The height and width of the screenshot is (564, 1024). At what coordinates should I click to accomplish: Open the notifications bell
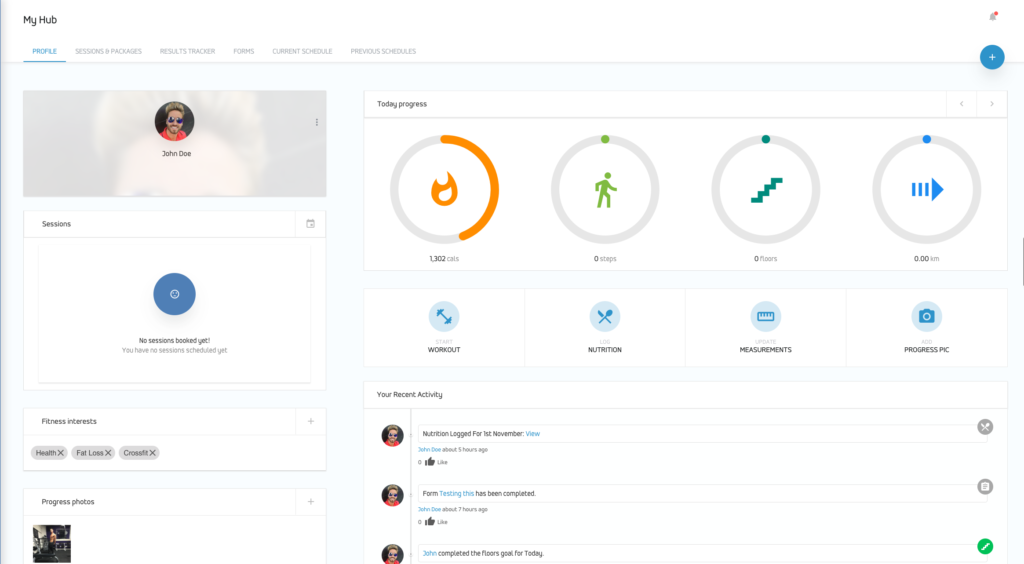993,16
